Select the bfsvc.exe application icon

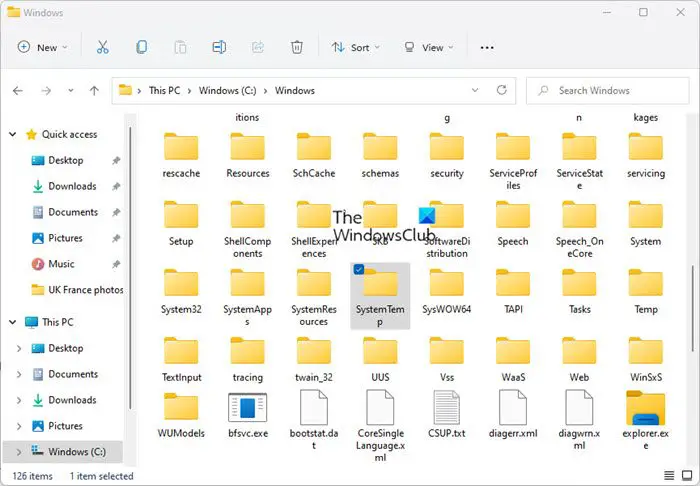(247, 407)
